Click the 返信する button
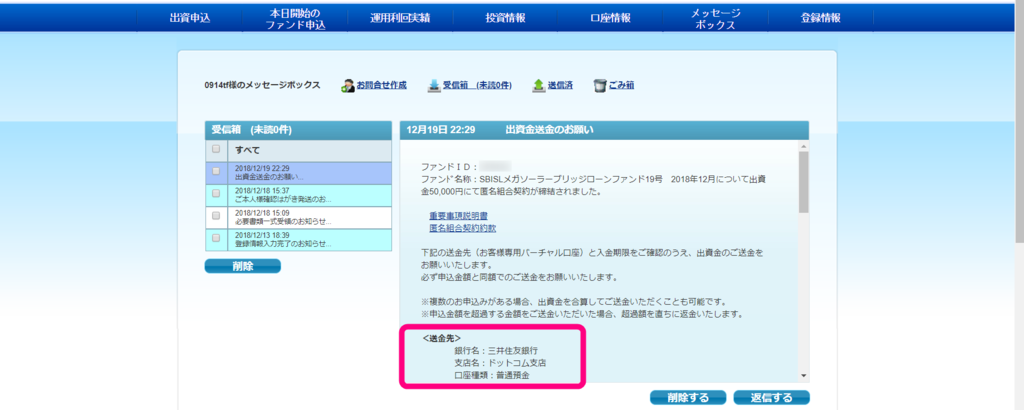1024x410 pixels. (x=771, y=397)
